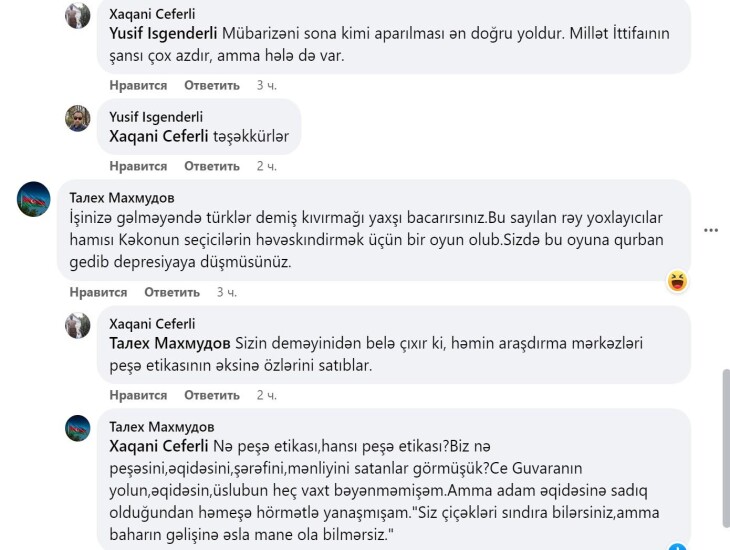The image size is (730, 550).
Task: Like Талех Махмудов's comment about depresiya
Action: pyautogui.click(x=98, y=292)
